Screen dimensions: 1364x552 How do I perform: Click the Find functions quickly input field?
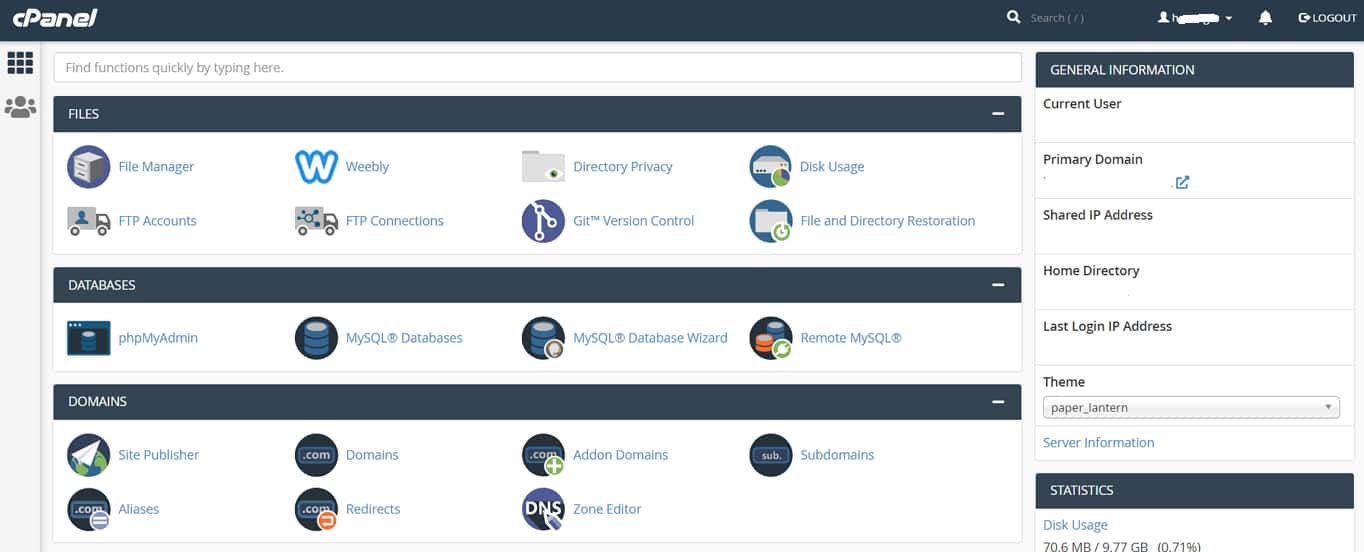coord(537,68)
